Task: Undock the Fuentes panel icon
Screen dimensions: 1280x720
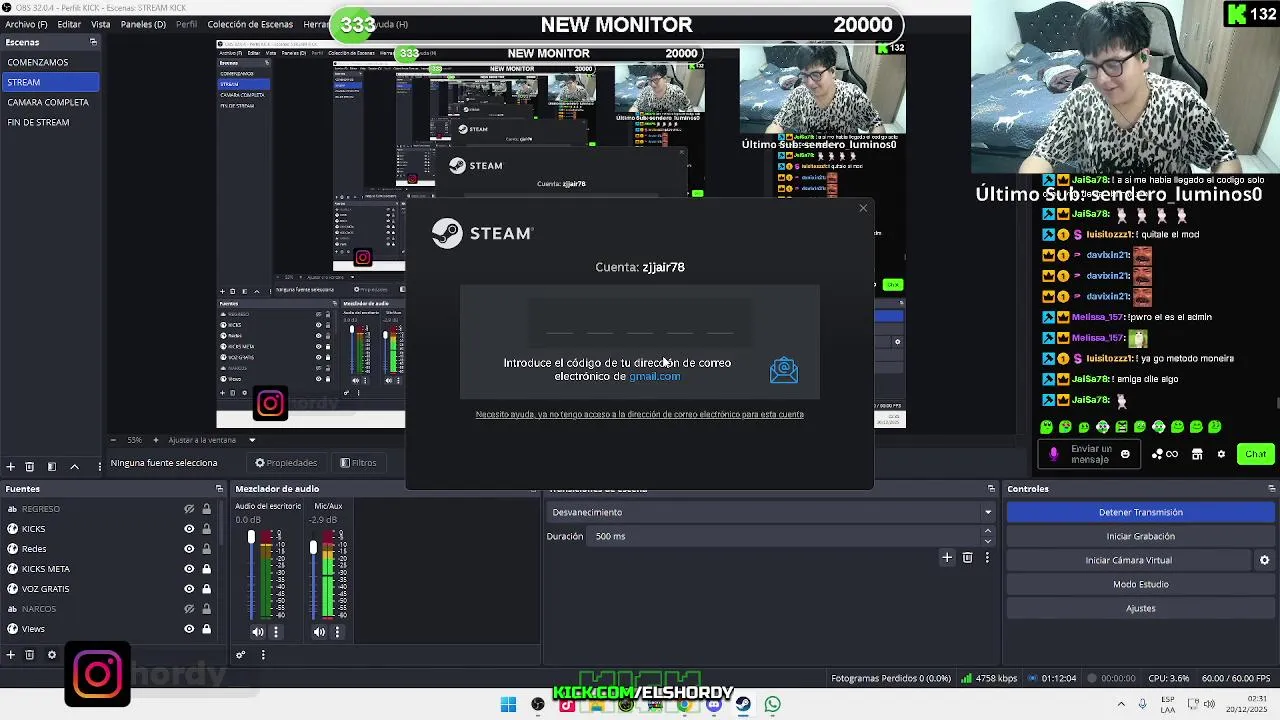Action: (x=219, y=489)
